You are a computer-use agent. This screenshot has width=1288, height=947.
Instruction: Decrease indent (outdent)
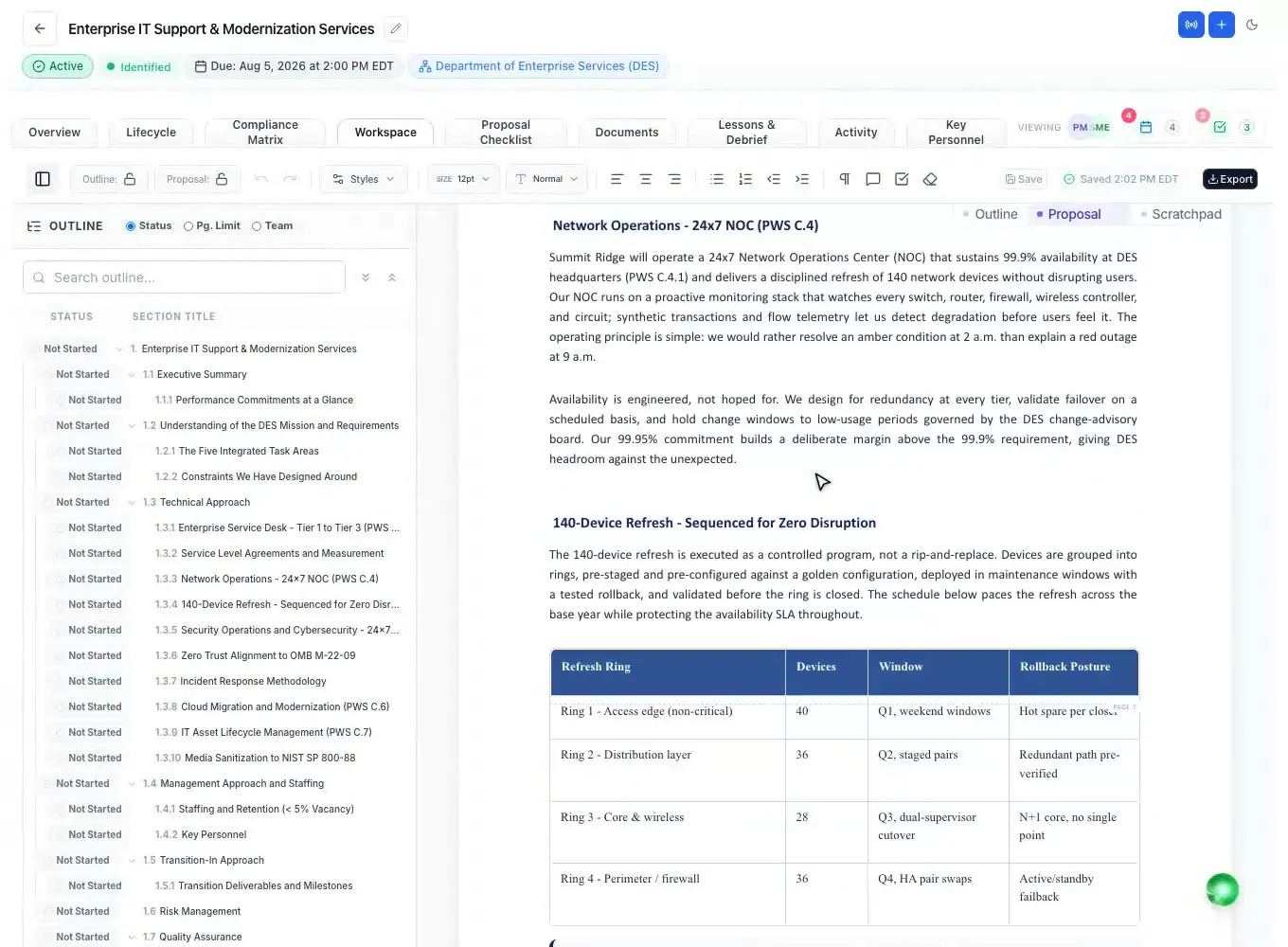774,179
